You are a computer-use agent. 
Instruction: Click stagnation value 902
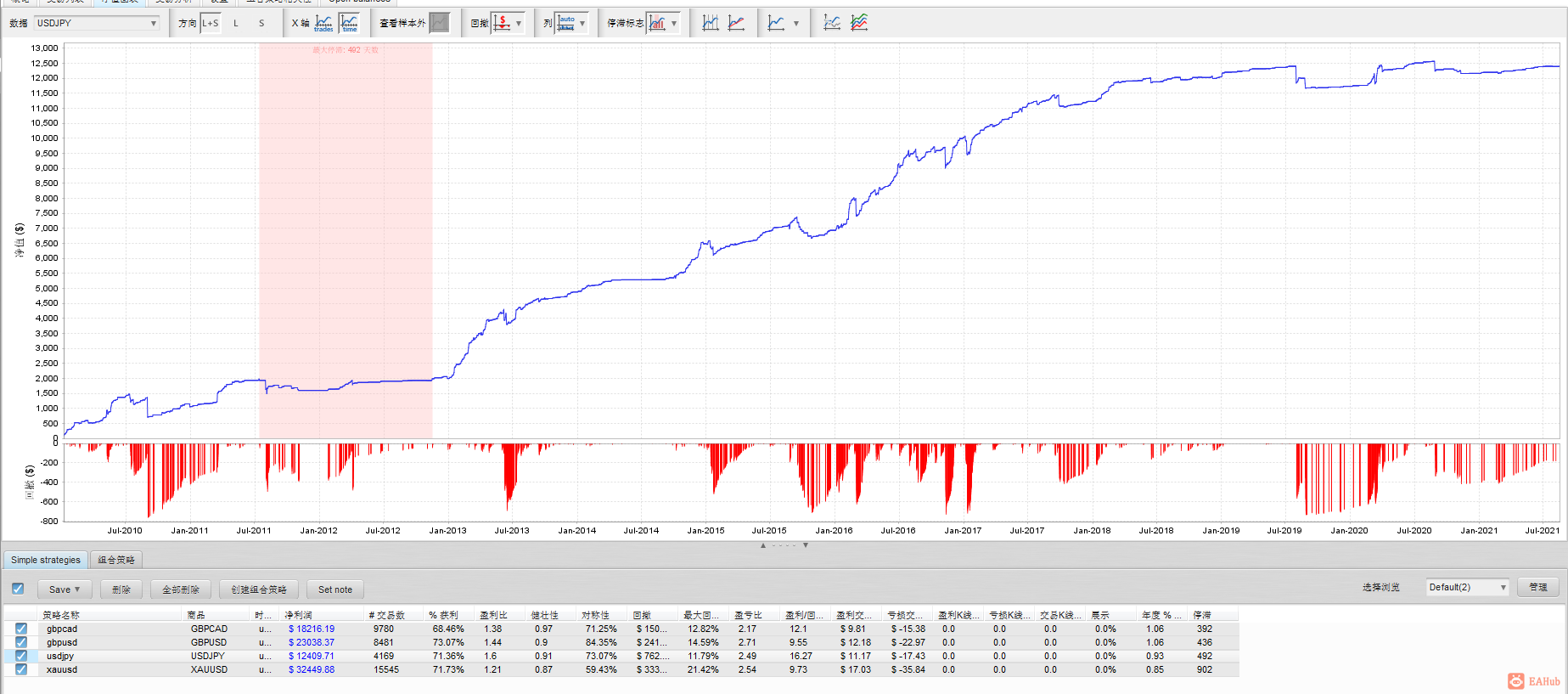pyautogui.click(x=1205, y=670)
